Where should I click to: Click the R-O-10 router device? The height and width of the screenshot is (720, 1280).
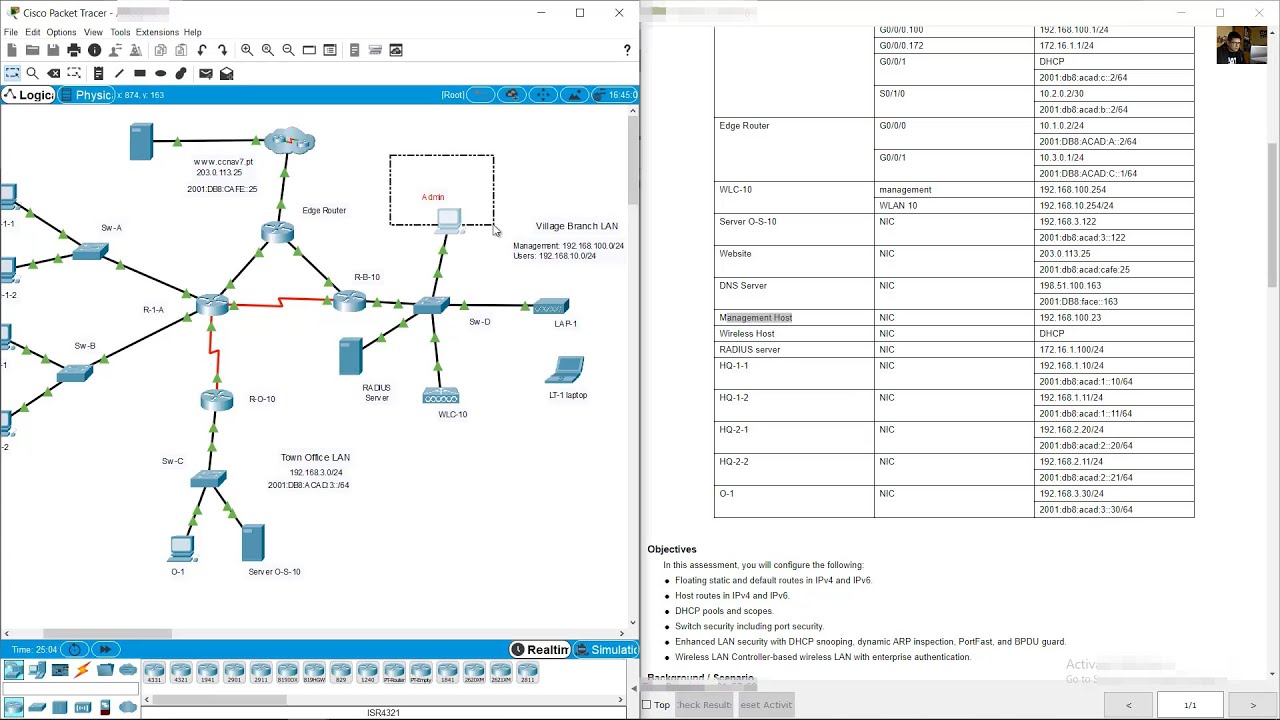pyautogui.click(x=216, y=399)
